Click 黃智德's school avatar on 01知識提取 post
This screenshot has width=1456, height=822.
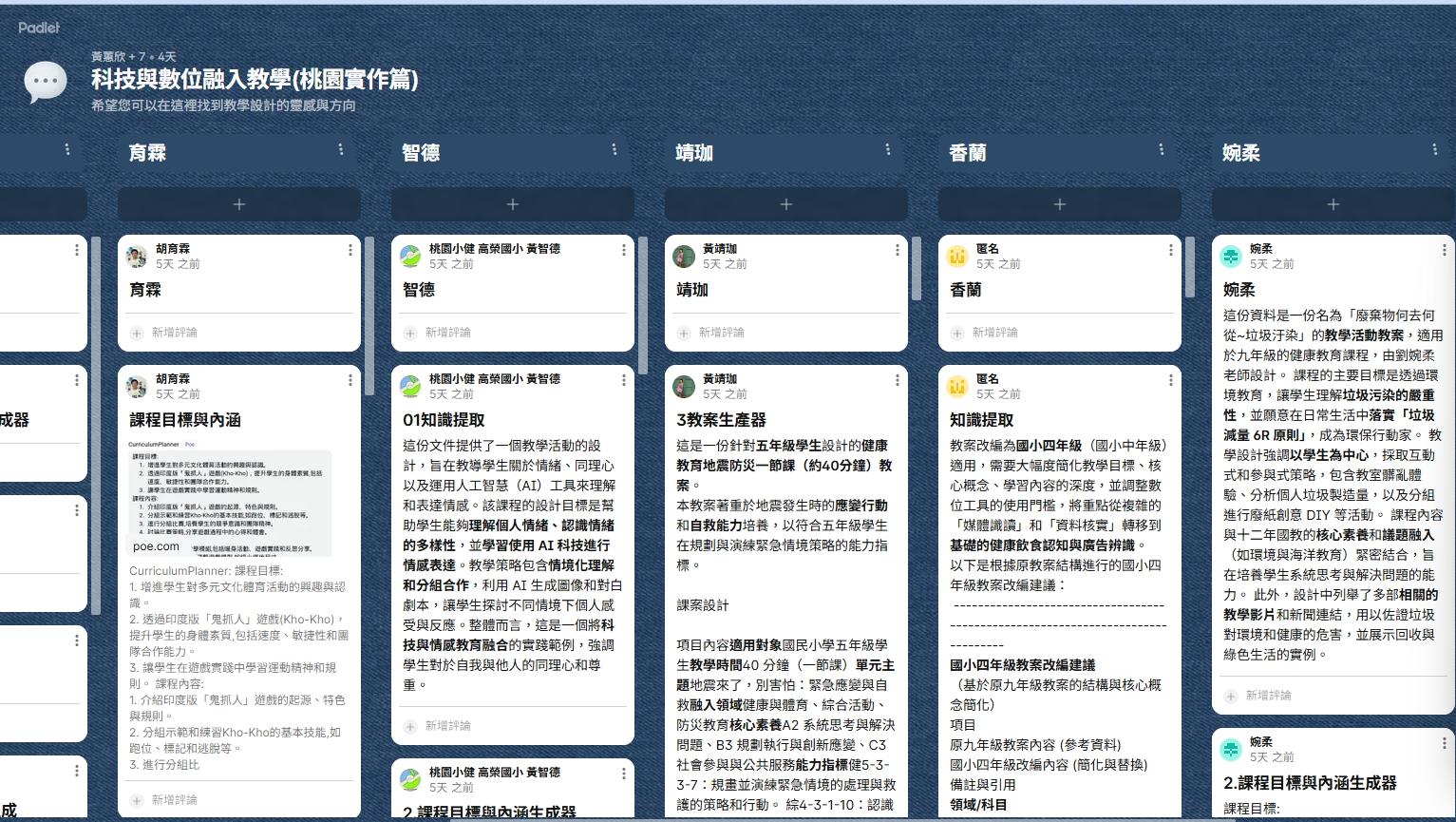click(410, 383)
